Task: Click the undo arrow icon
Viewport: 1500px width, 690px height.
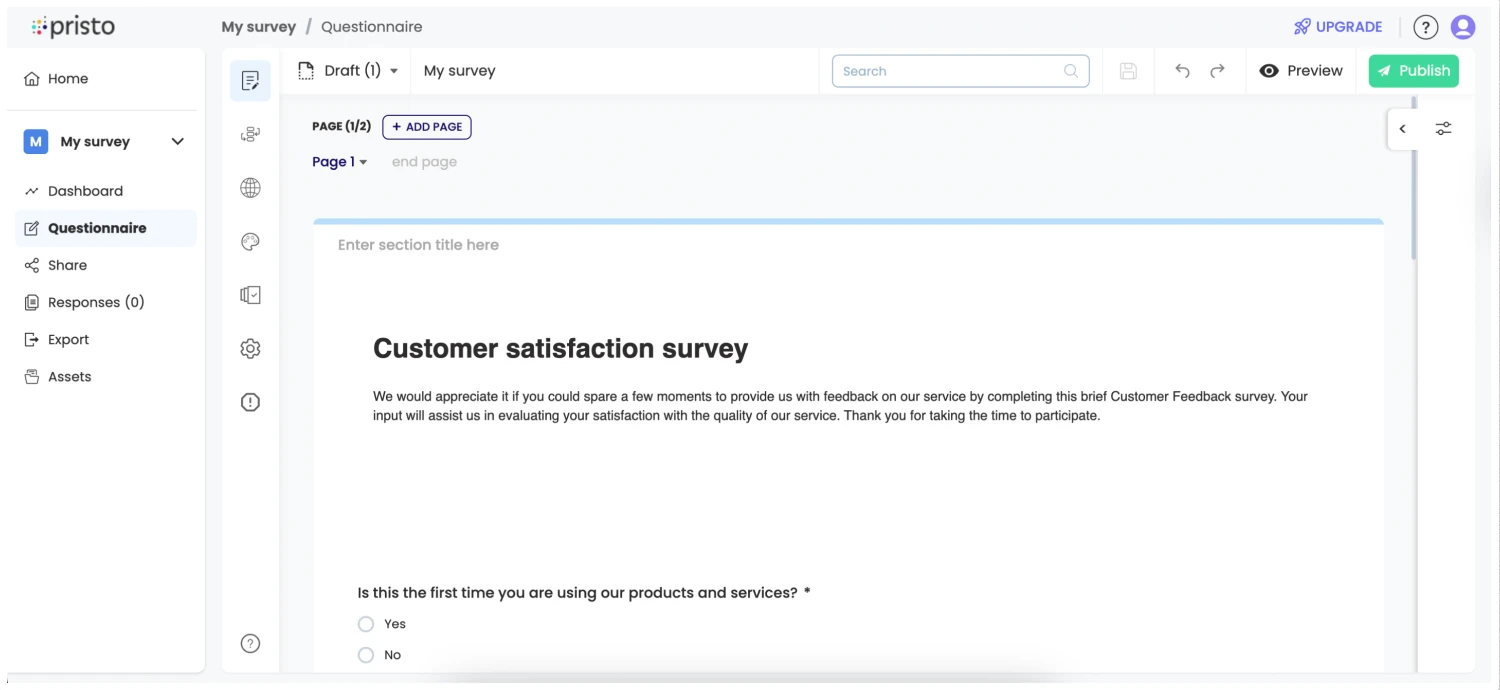Action: click(x=1182, y=71)
